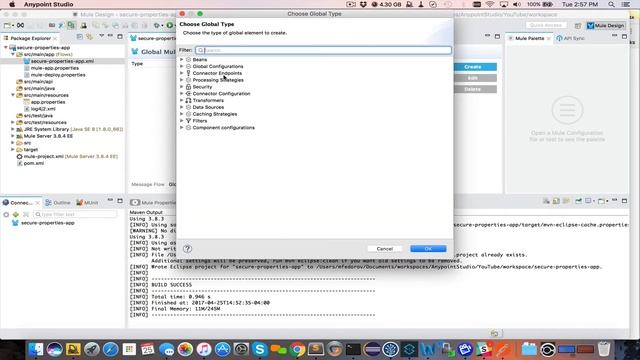This screenshot has width=640, height=360.
Task: Switch to Package Explorer tab
Action: [x=30, y=38]
